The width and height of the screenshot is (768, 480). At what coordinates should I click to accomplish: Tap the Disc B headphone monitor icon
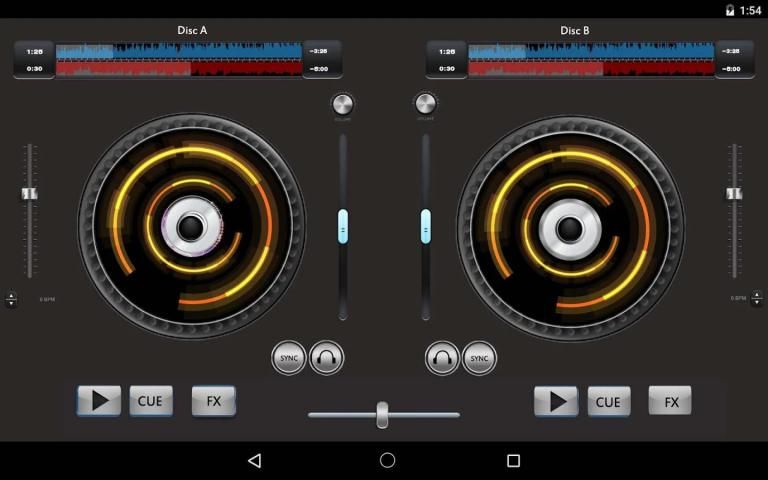(442, 357)
